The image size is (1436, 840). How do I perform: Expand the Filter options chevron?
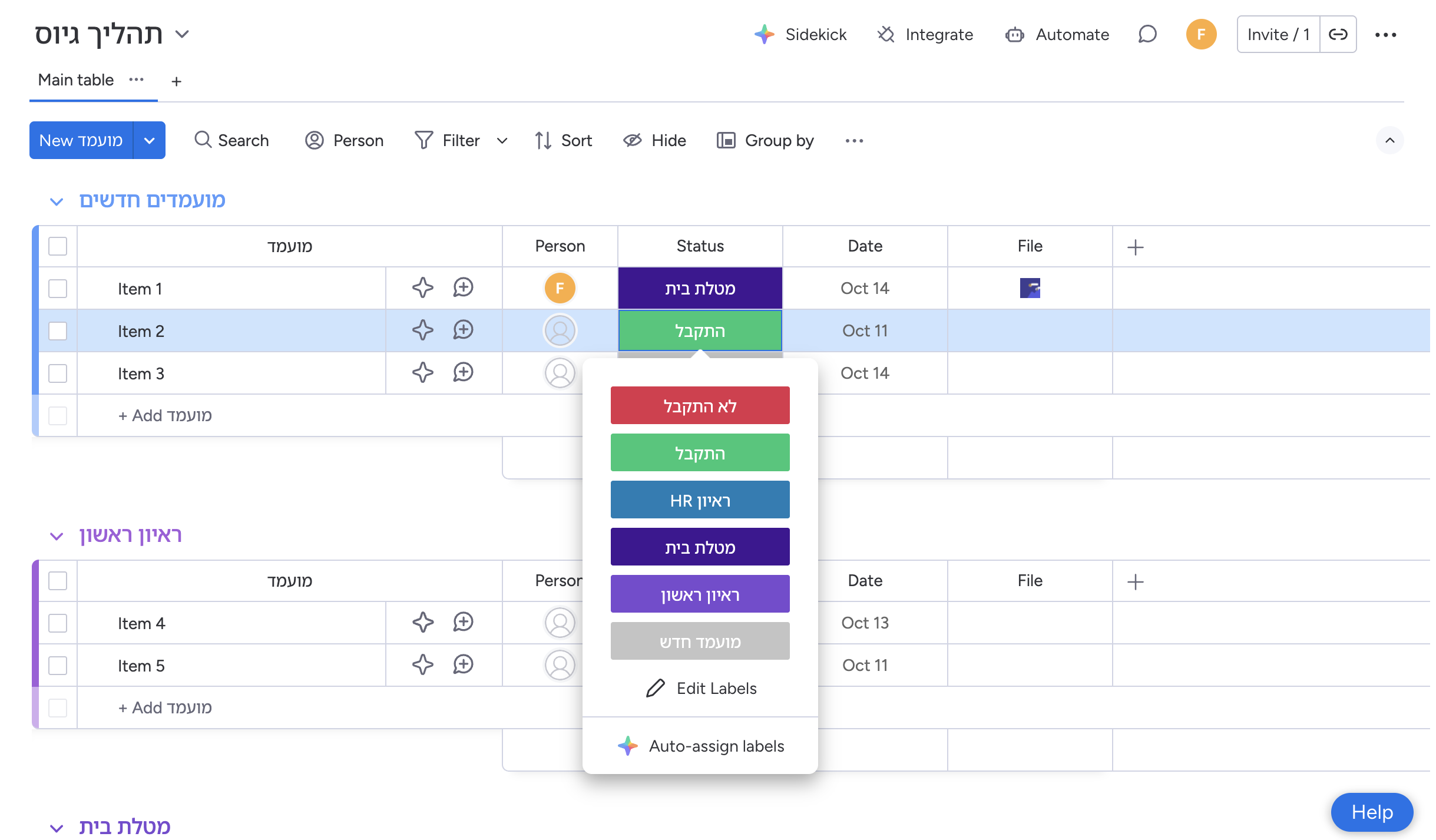tap(502, 140)
